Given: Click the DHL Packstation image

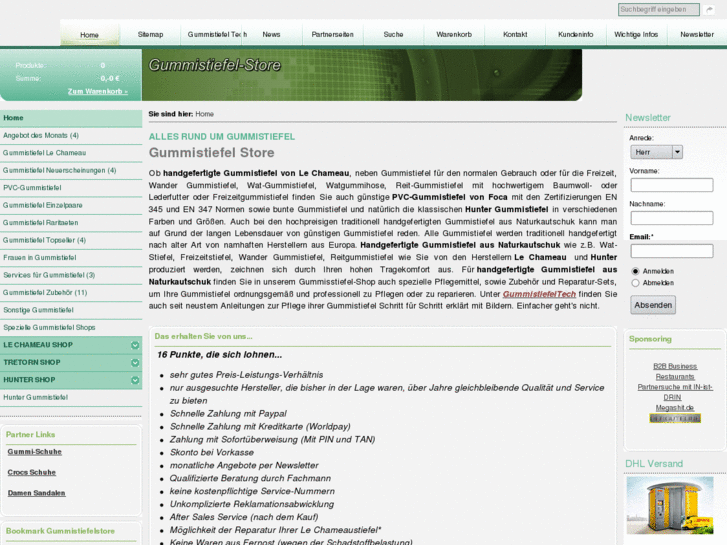Looking at the screenshot, I should [x=670, y=506].
